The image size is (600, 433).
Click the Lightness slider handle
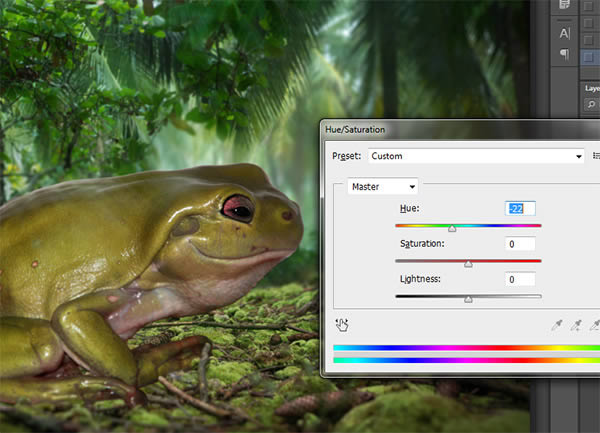pos(468,299)
